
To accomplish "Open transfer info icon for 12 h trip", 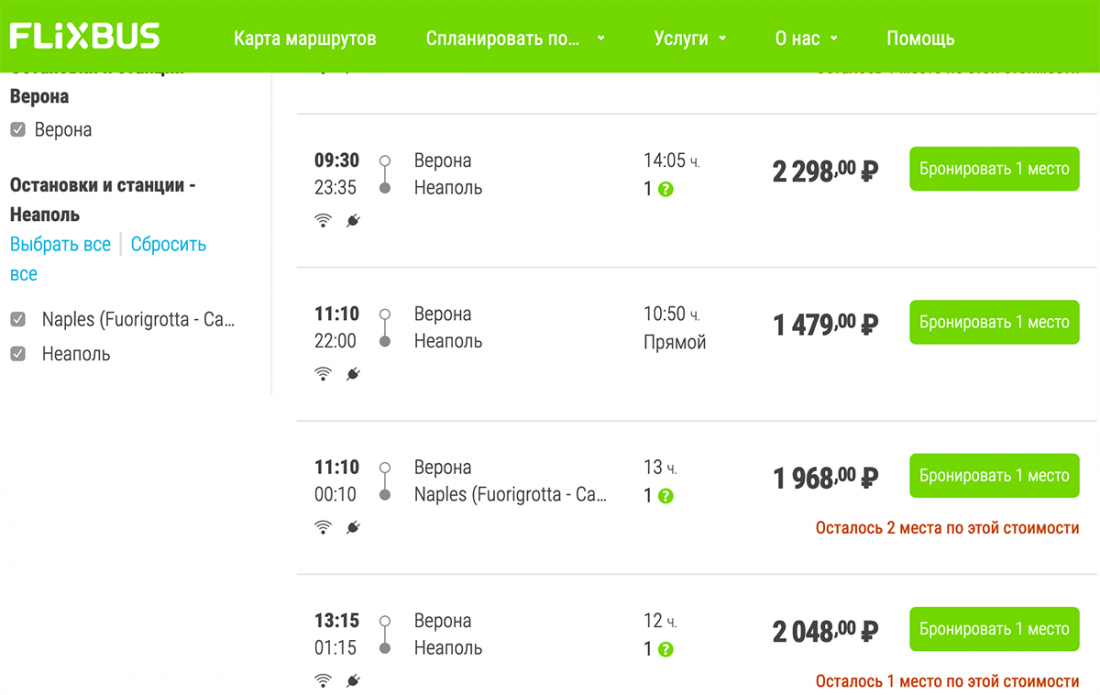I will click(x=666, y=649).
